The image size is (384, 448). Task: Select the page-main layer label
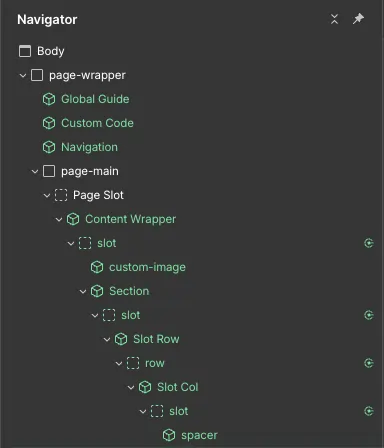[90, 171]
